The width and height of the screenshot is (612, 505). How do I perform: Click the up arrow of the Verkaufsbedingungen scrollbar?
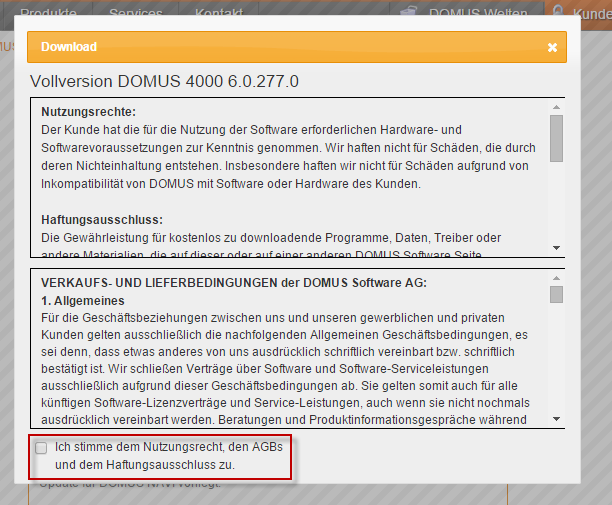coord(557,278)
